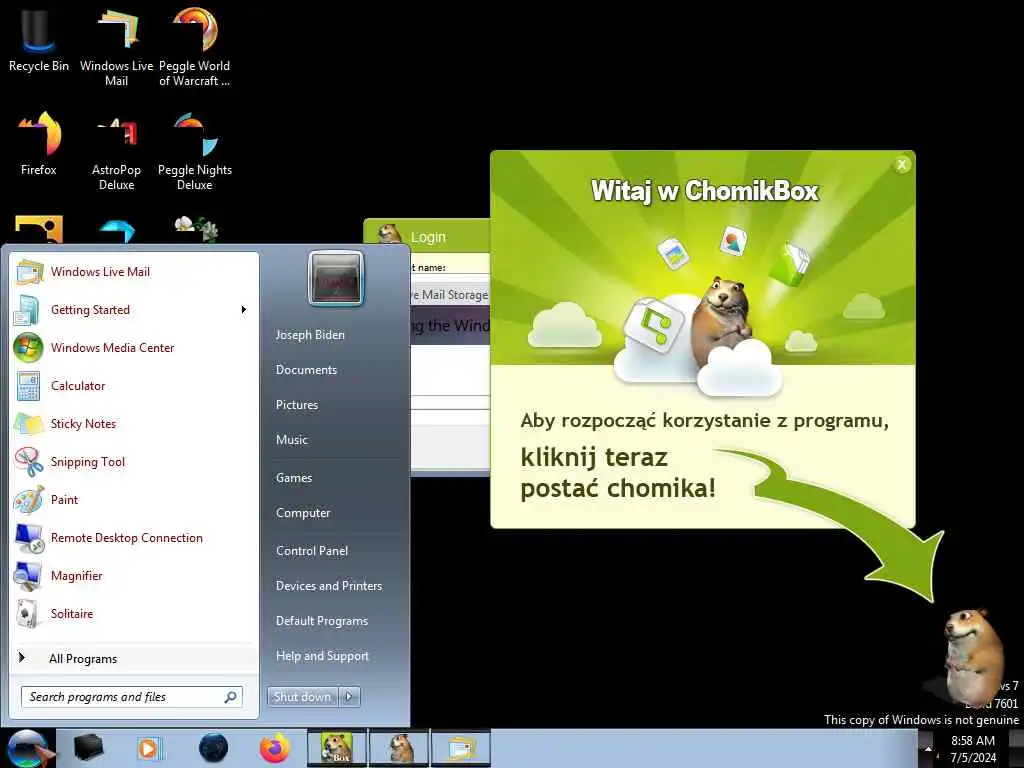
Task: Open Default Programs
Action: [322, 621]
